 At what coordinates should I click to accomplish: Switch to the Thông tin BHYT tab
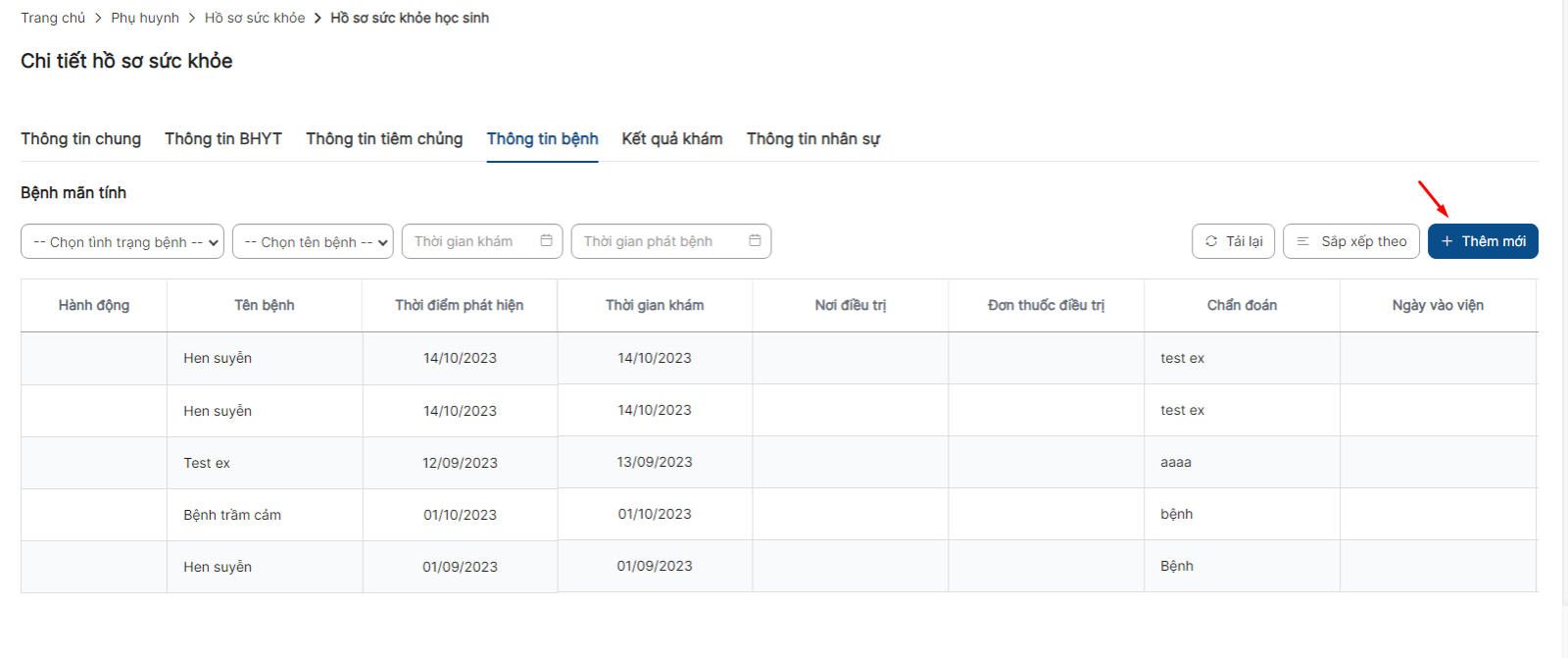223,139
